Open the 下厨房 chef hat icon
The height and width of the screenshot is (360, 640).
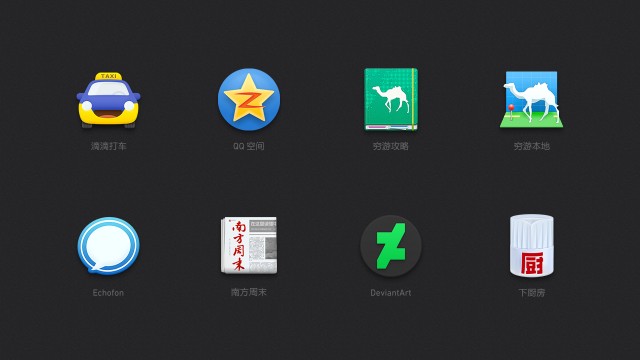pos(531,245)
